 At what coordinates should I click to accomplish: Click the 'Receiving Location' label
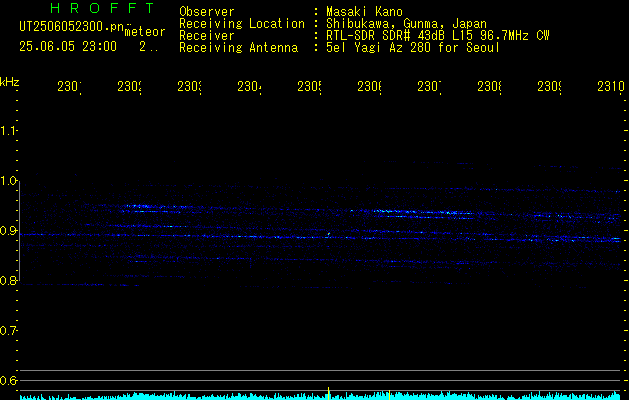tap(242, 24)
